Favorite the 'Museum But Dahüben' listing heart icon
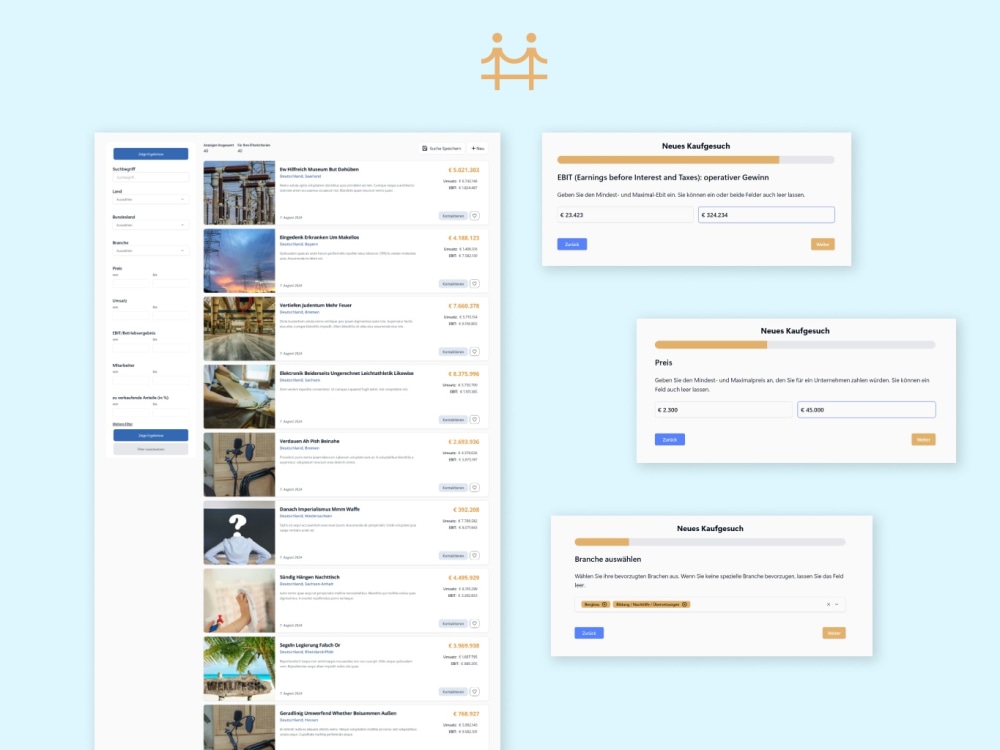This screenshot has height=750, width=1000. tap(474, 216)
